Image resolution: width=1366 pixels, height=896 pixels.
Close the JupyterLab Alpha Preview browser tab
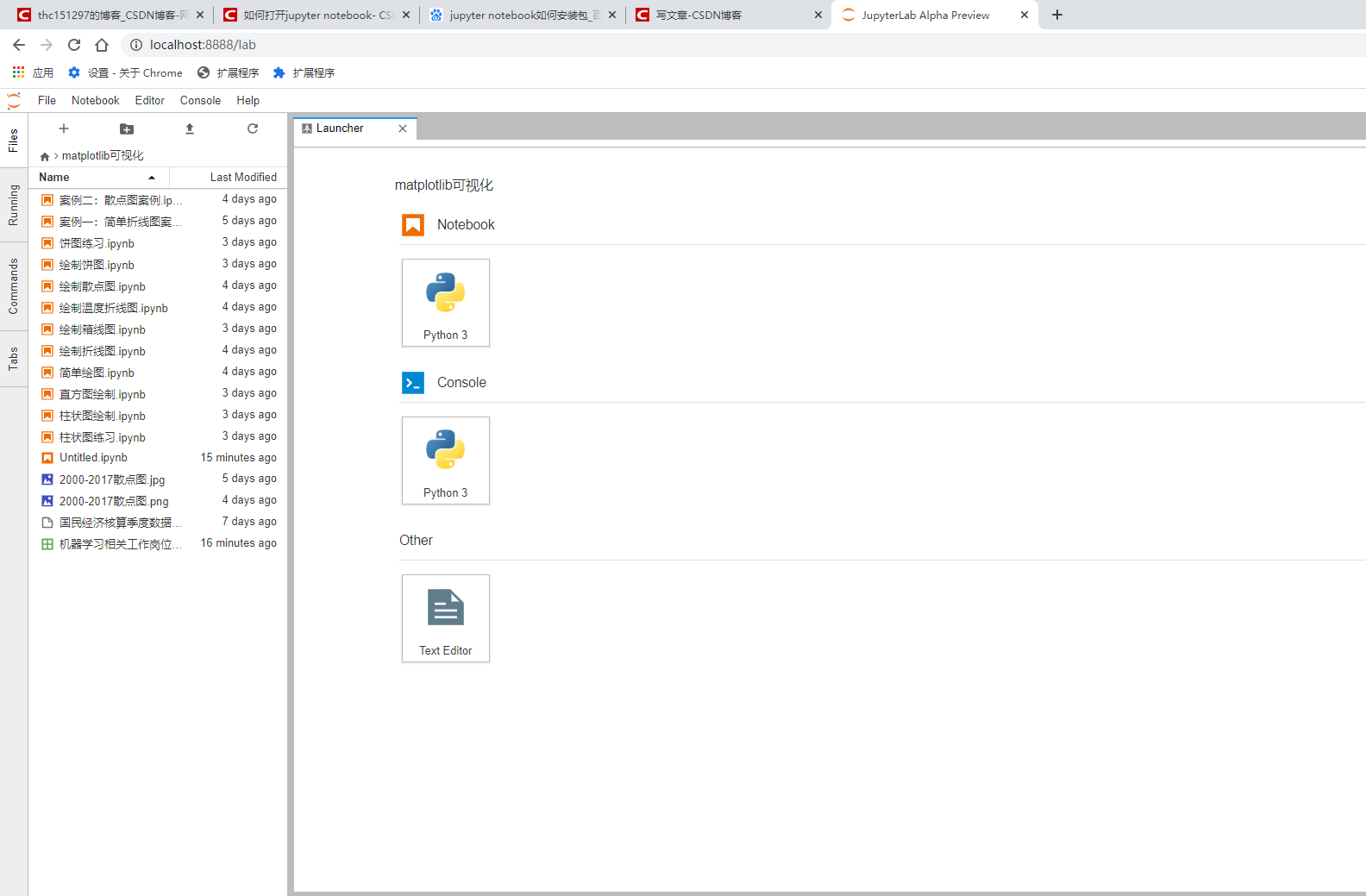click(x=1024, y=15)
